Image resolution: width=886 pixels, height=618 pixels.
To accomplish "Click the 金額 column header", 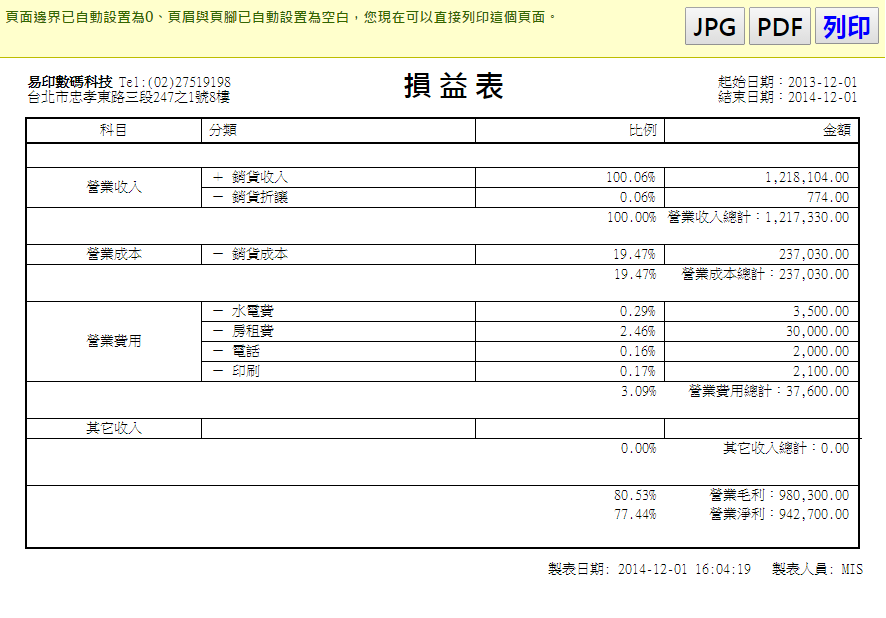I will pos(835,131).
